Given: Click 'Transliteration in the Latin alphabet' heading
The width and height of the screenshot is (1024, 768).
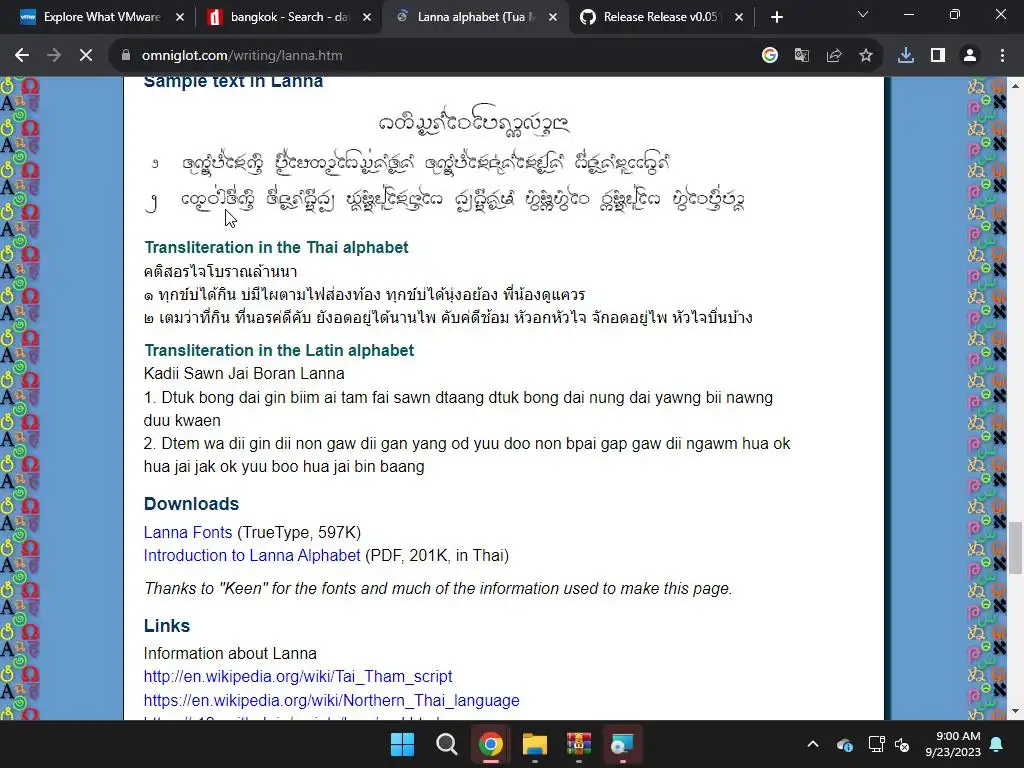Looking at the screenshot, I should click(279, 350).
